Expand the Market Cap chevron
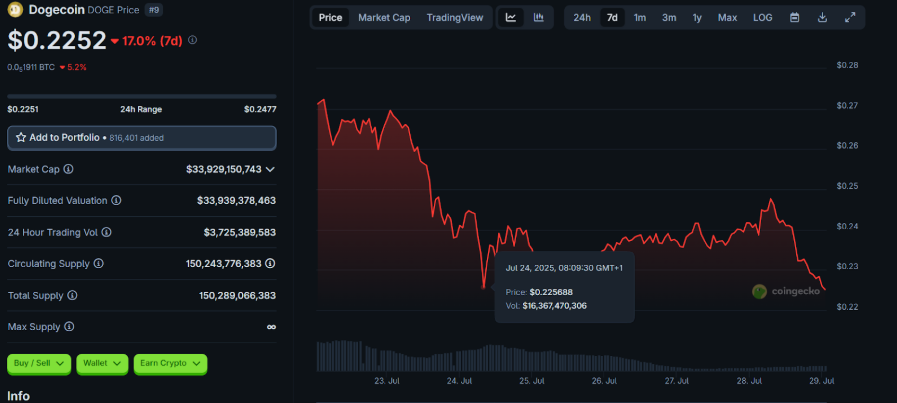Screen dimensions: 897x403 click(x=270, y=170)
